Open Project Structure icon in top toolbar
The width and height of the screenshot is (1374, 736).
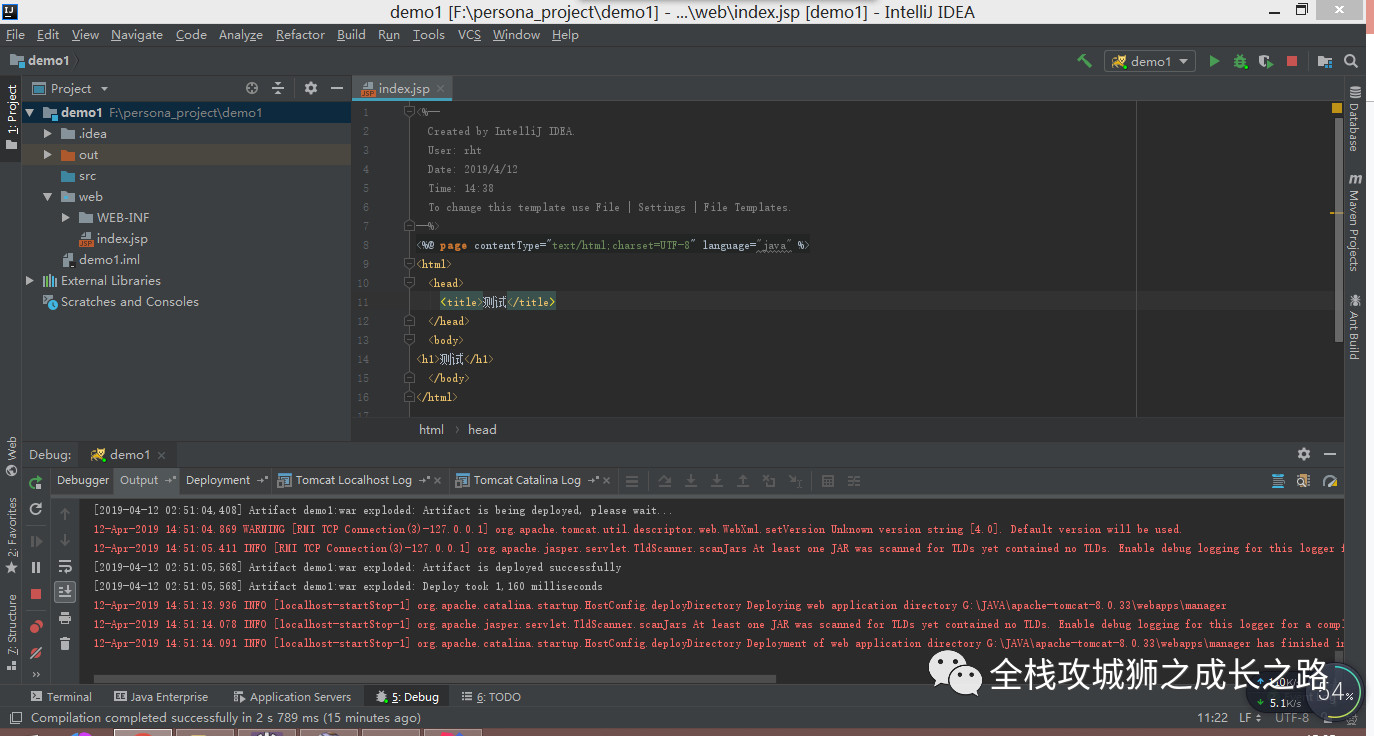[1325, 61]
